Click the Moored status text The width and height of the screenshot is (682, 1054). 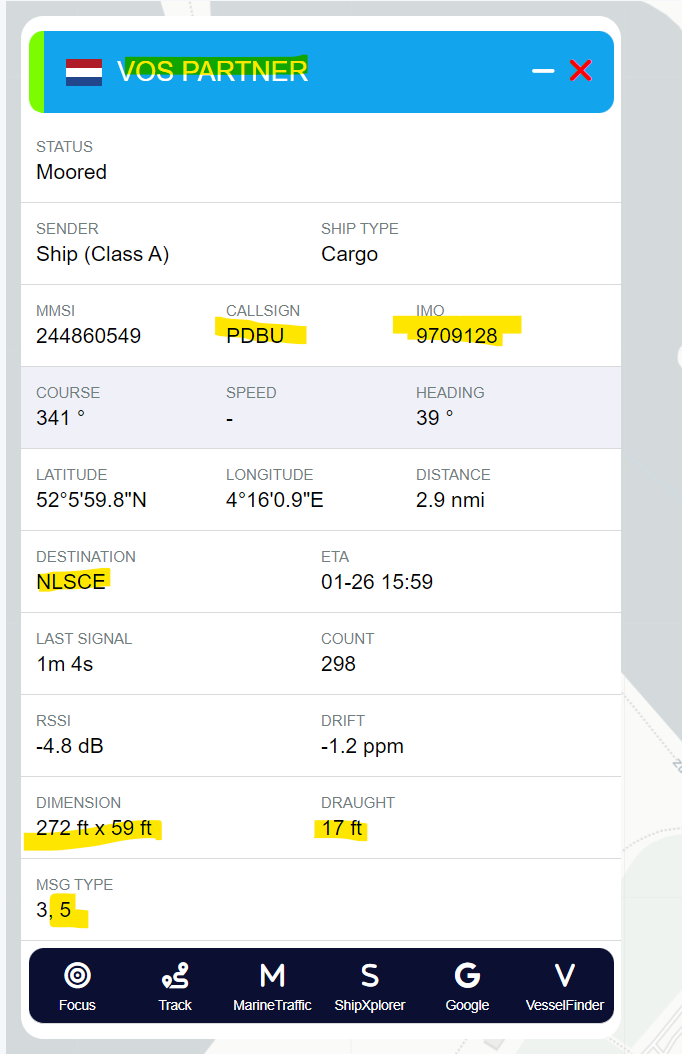(71, 171)
